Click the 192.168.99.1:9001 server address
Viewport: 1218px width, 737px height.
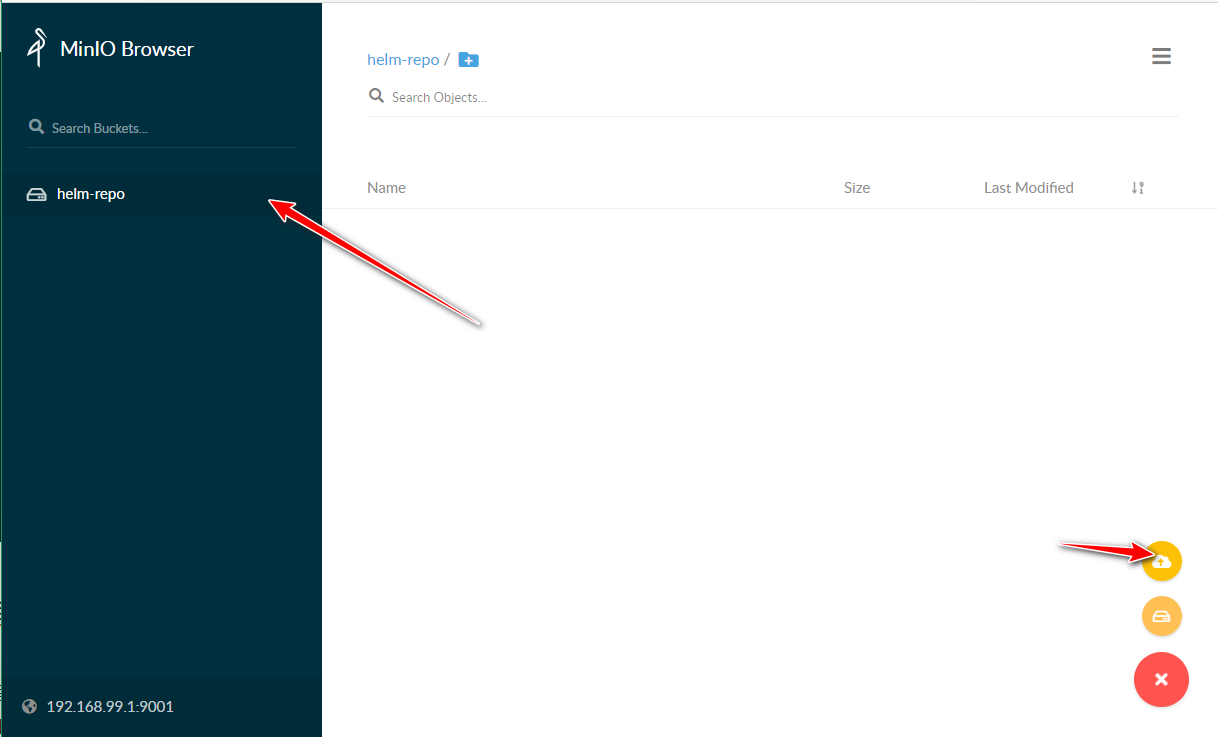pyautogui.click(x=110, y=707)
